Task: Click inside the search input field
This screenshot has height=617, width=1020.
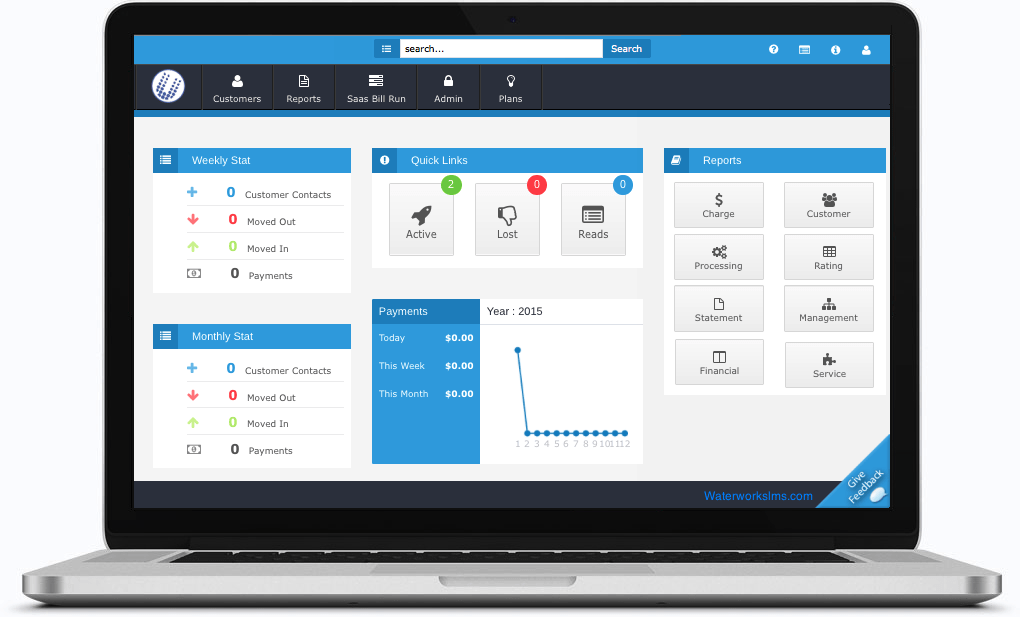Action: [500, 48]
